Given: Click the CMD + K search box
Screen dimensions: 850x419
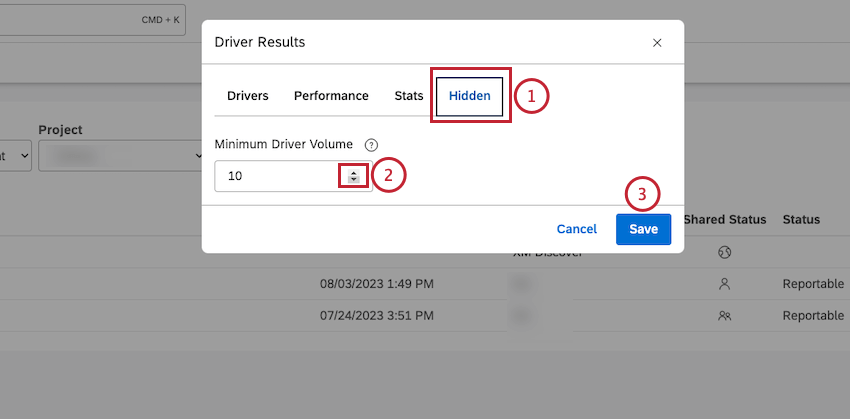Looking at the screenshot, I should (93, 20).
